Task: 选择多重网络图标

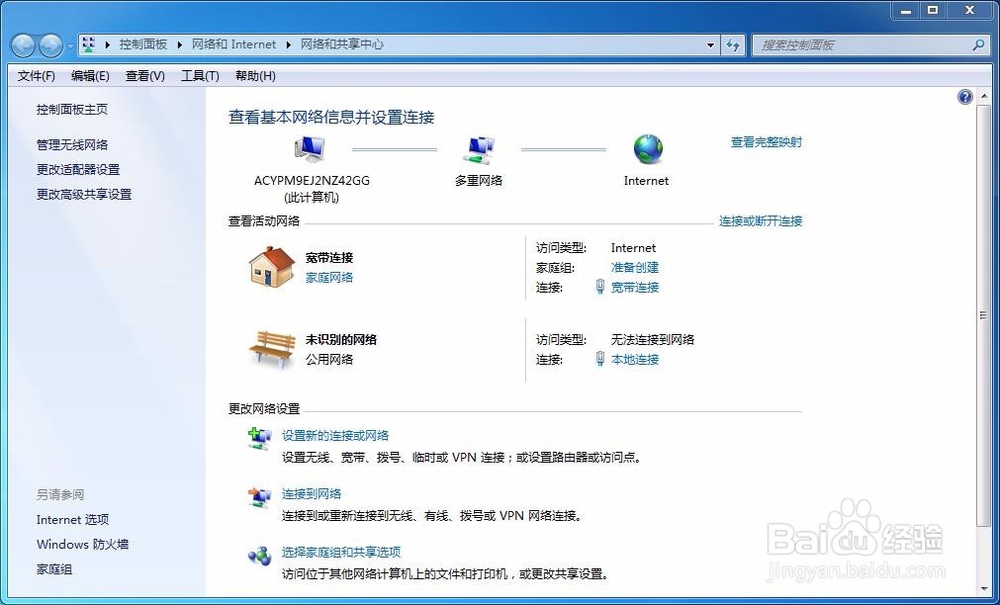Action: pyautogui.click(x=478, y=148)
